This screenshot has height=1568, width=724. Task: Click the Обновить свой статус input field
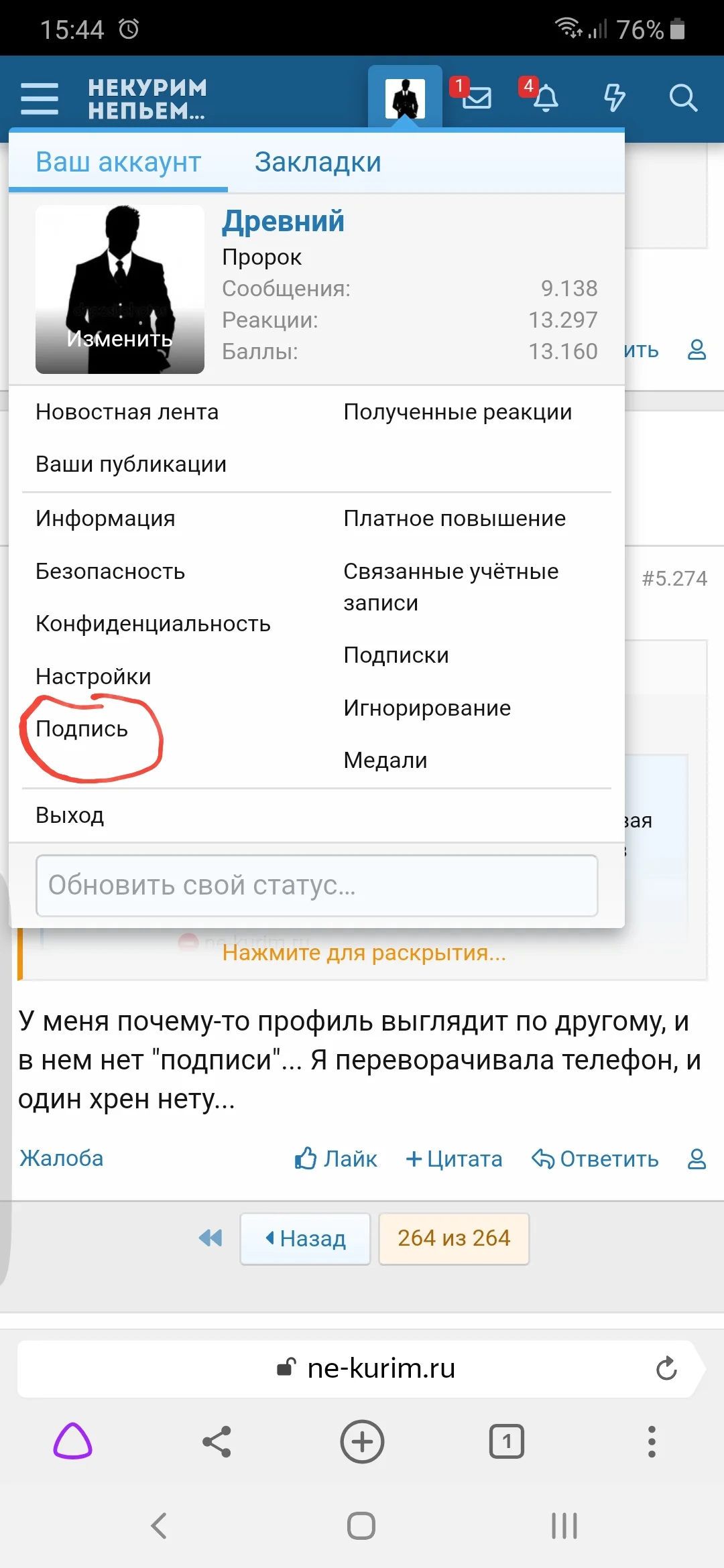[x=316, y=885]
